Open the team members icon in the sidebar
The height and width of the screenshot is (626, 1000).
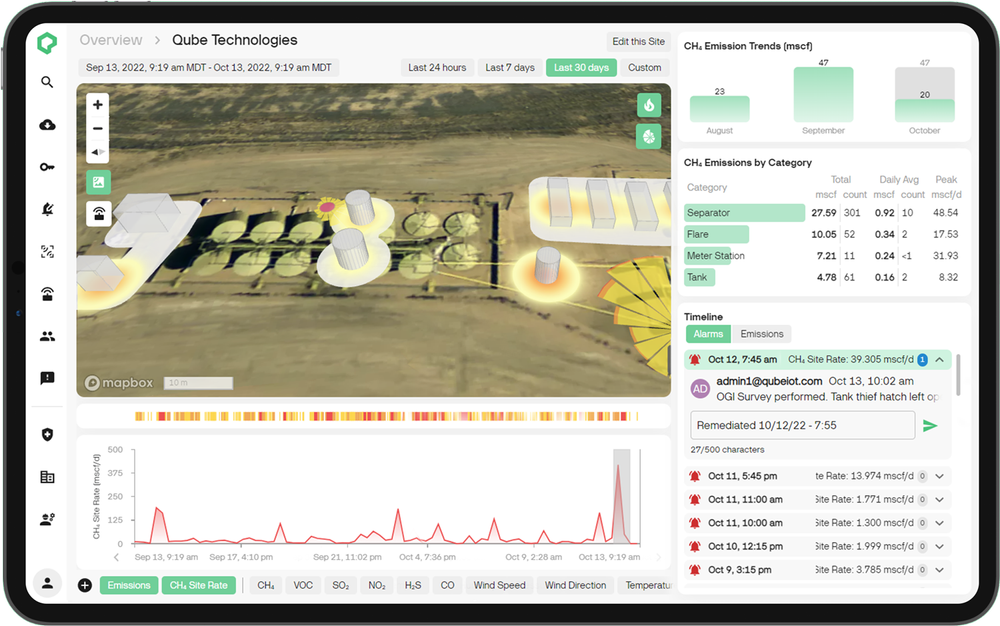click(x=46, y=335)
